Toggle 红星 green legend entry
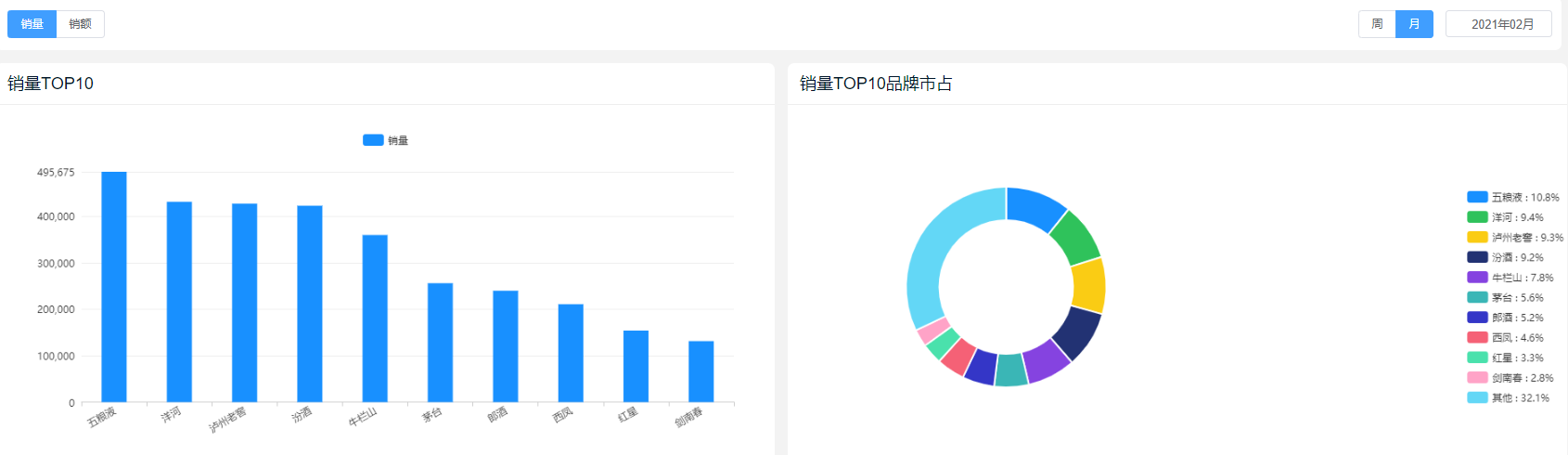1568x455 pixels. (1505, 357)
